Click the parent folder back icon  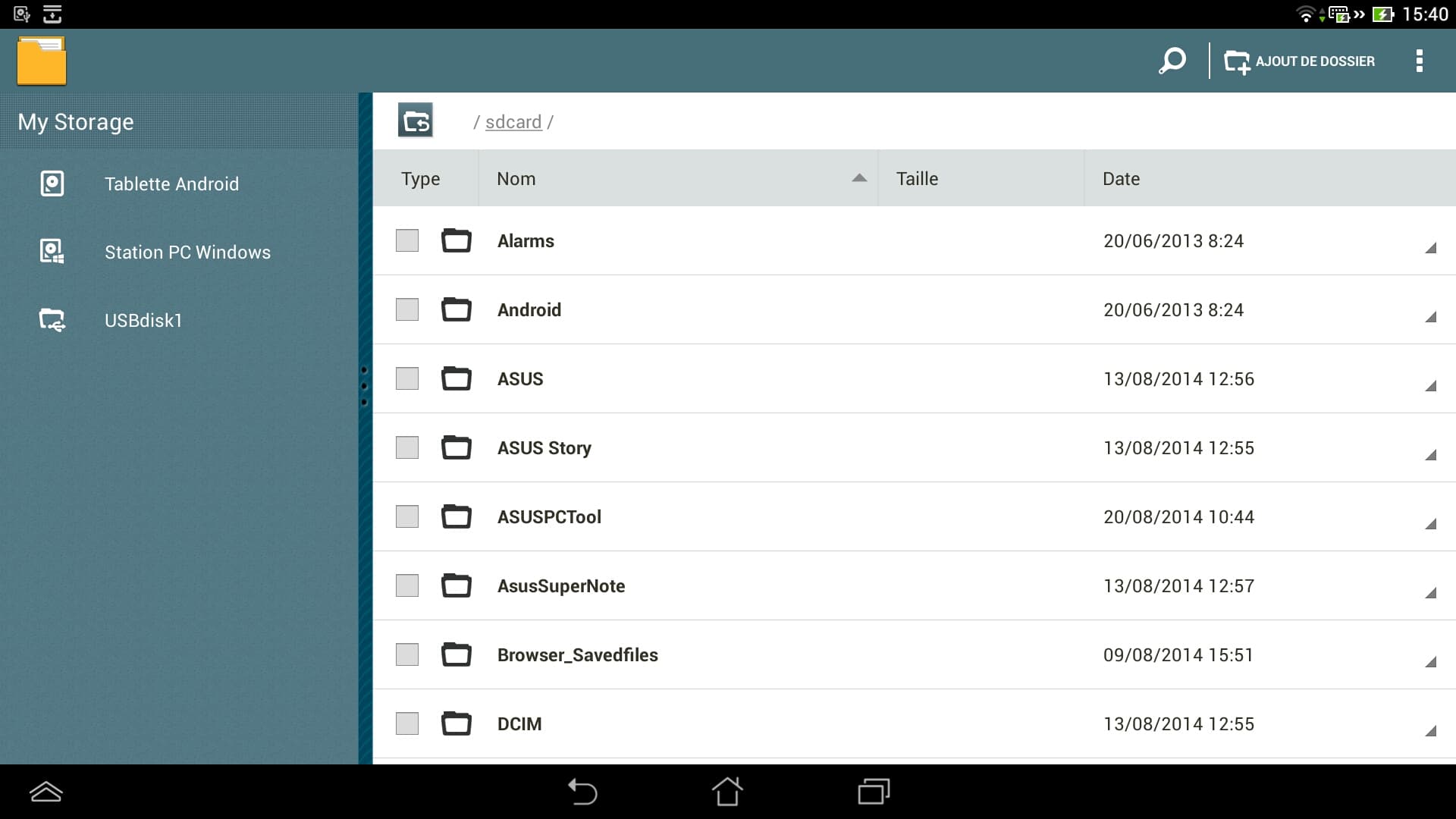[416, 121]
